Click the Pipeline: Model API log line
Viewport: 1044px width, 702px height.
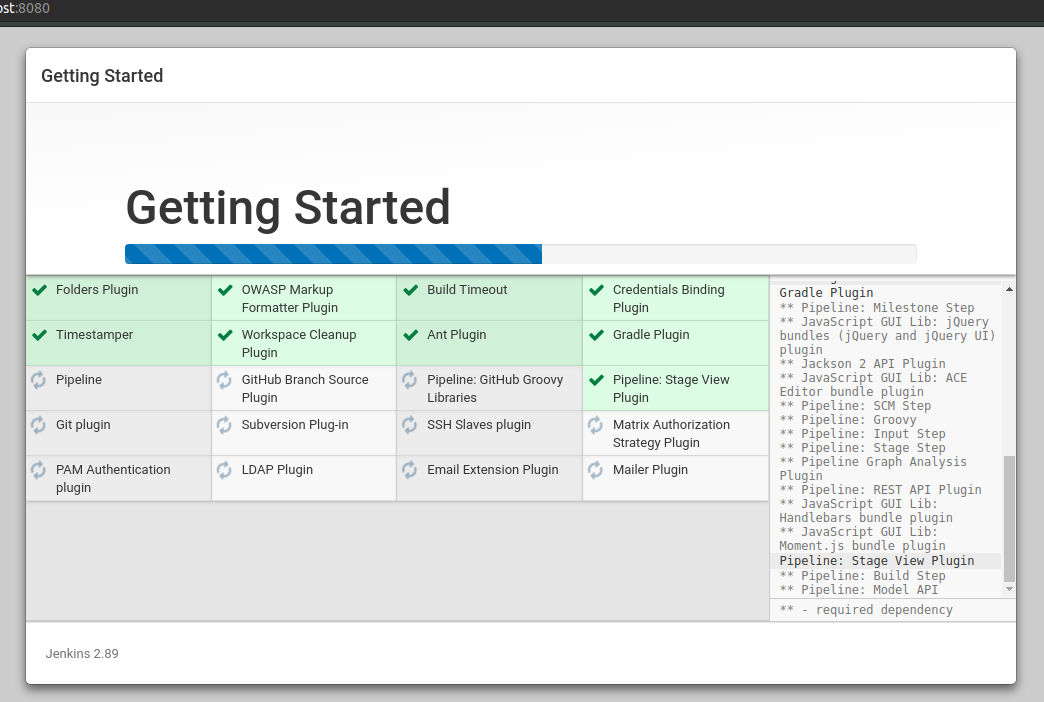click(x=859, y=589)
